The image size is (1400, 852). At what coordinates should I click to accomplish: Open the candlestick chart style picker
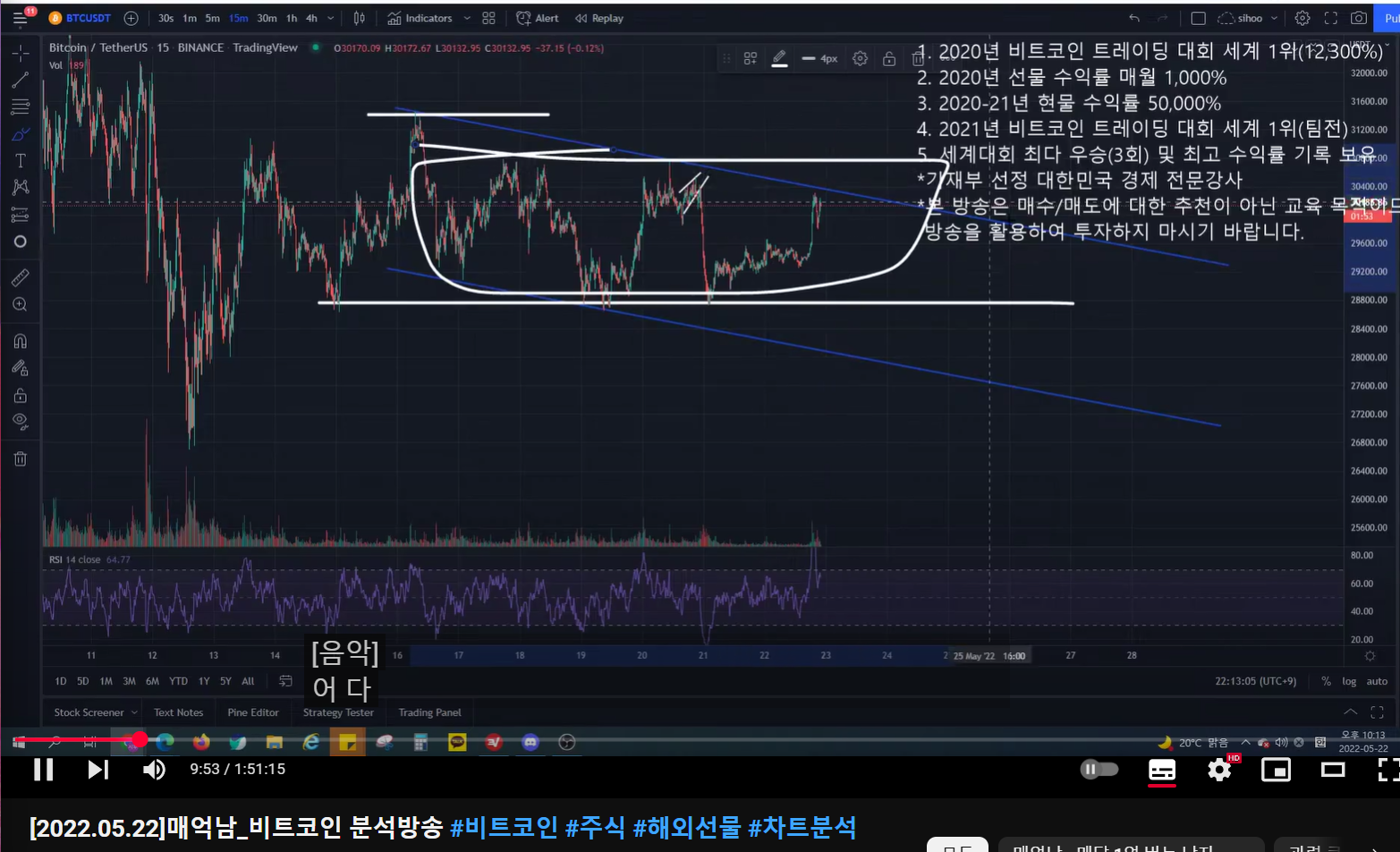coord(359,18)
